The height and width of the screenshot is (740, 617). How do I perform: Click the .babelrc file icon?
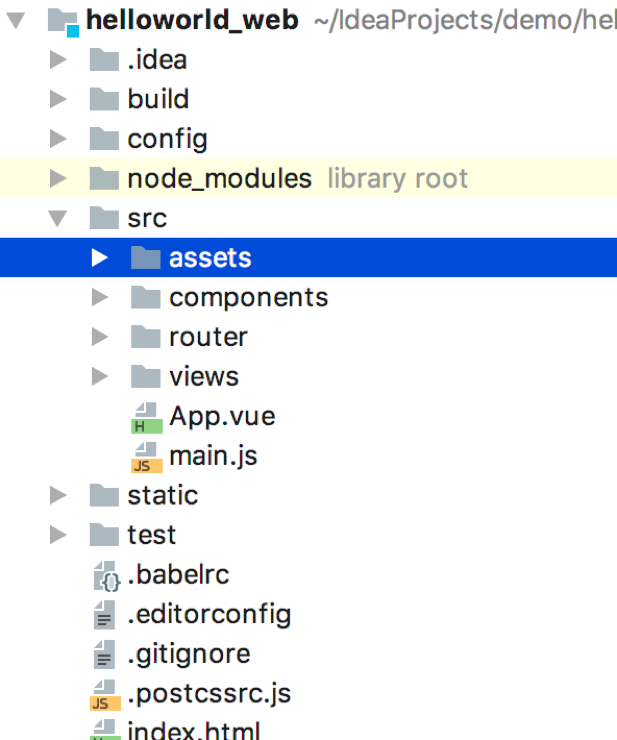(105, 576)
